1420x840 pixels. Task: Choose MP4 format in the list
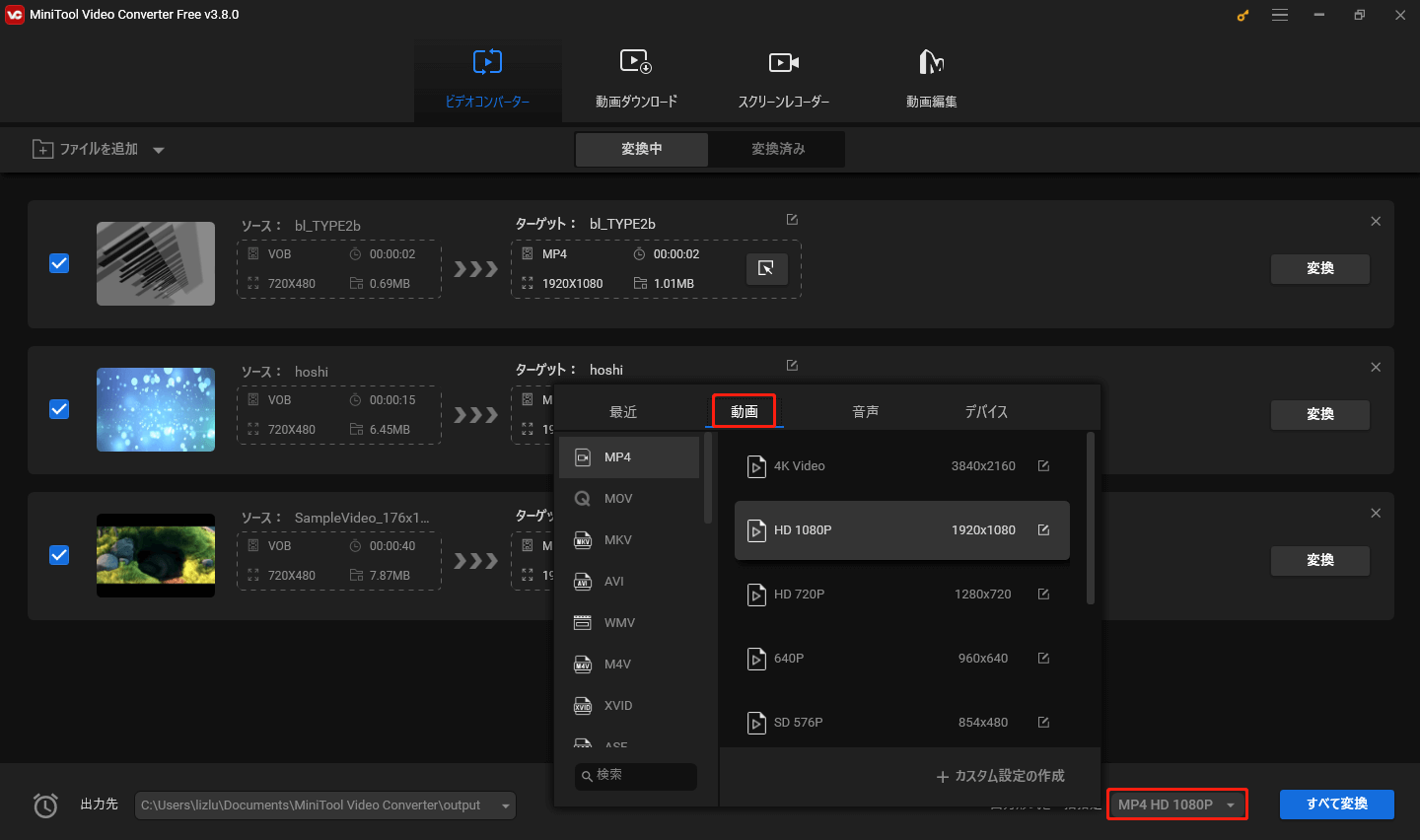pos(629,457)
